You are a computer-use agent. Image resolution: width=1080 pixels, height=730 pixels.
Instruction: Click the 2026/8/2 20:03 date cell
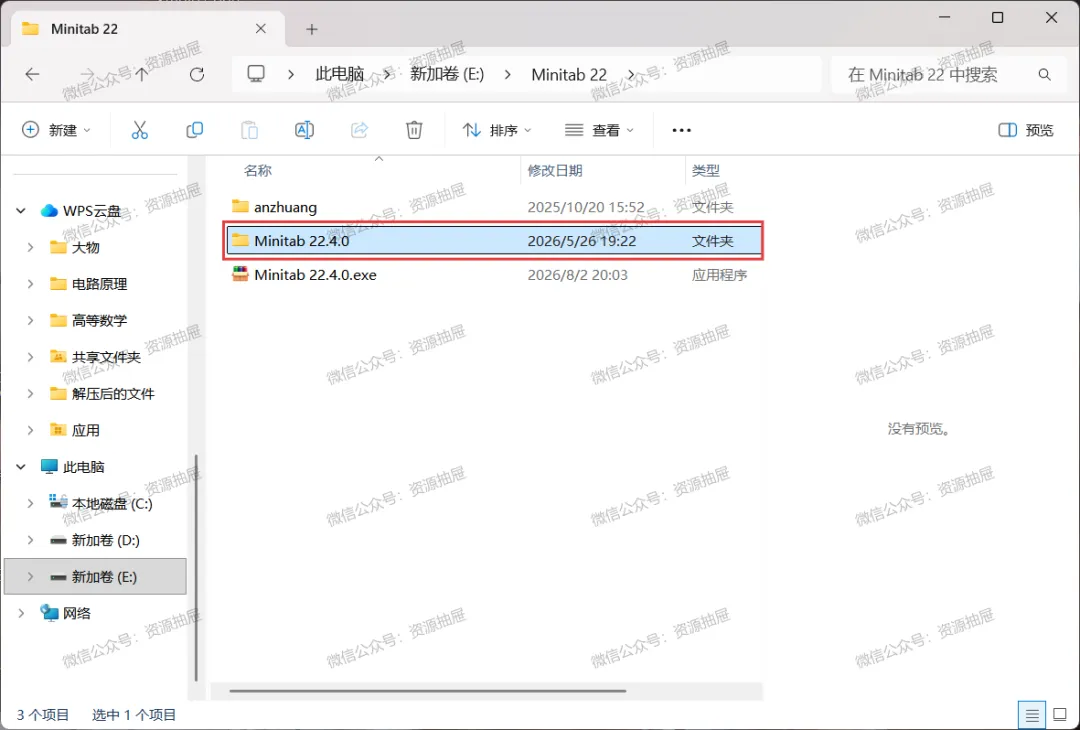pos(577,275)
